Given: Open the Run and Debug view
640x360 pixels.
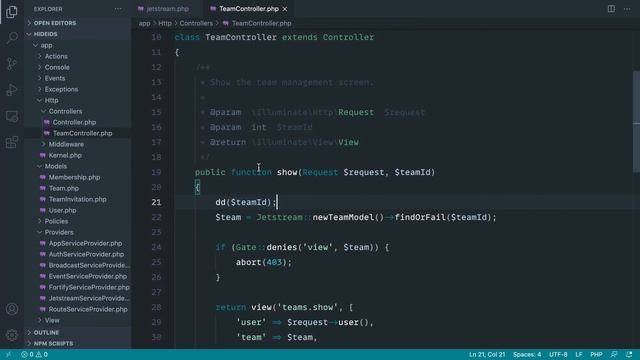Looking at the screenshot, I should [12, 90].
